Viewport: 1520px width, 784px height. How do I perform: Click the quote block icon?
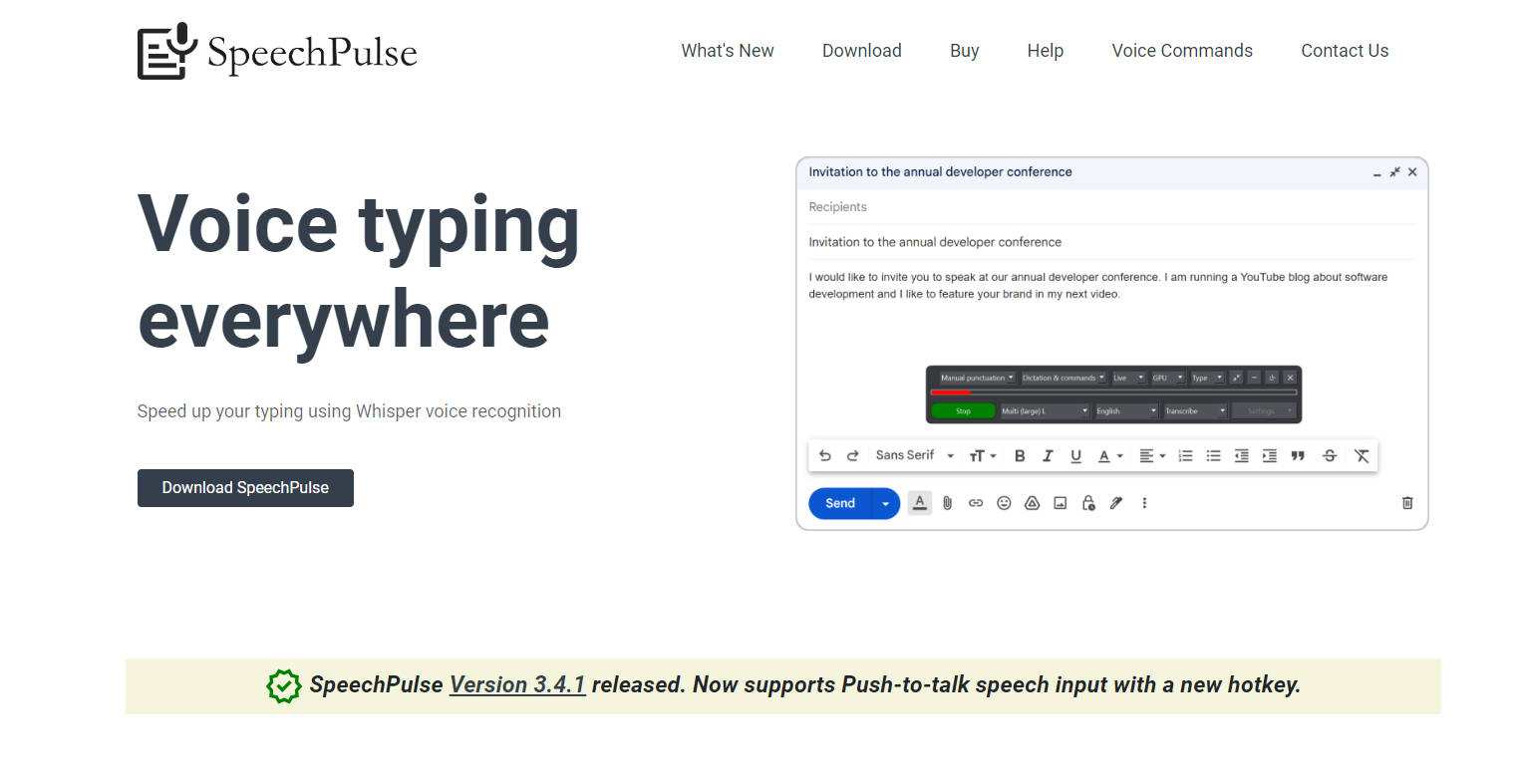[x=1298, y=455]
